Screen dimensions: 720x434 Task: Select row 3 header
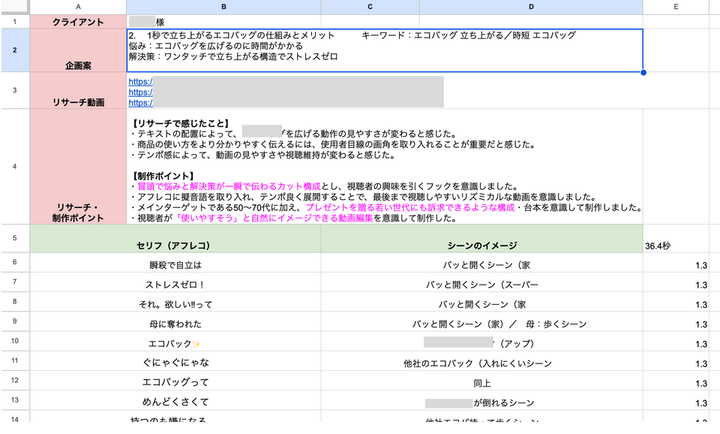tap(15, 90)
